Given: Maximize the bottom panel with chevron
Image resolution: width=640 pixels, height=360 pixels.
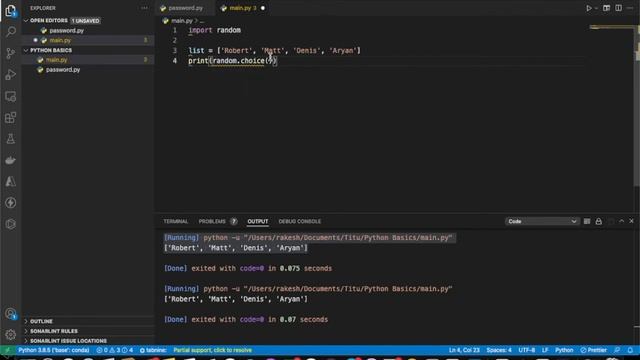Looking at the screenshot, I should (622, 221).
